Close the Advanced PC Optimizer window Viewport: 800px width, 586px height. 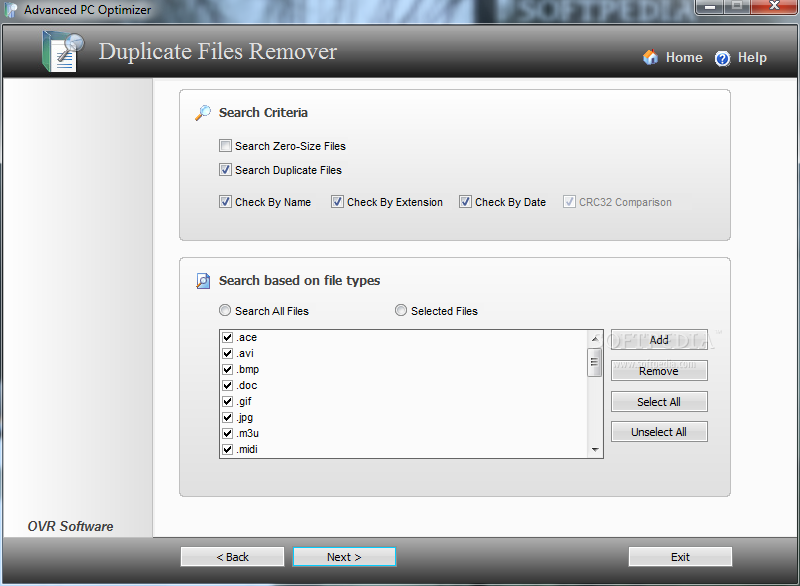[x=774, y=7]
